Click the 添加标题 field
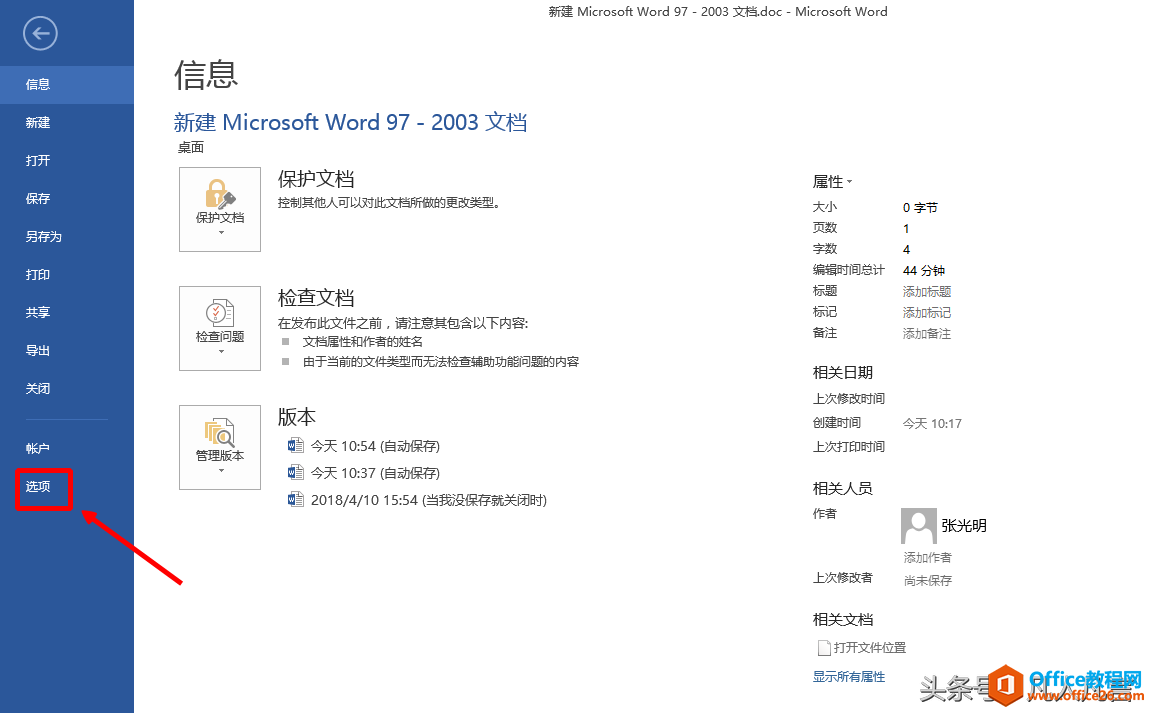Viewport: 1151px width, 713px height. pyautogui.click(x=926, y=292)
